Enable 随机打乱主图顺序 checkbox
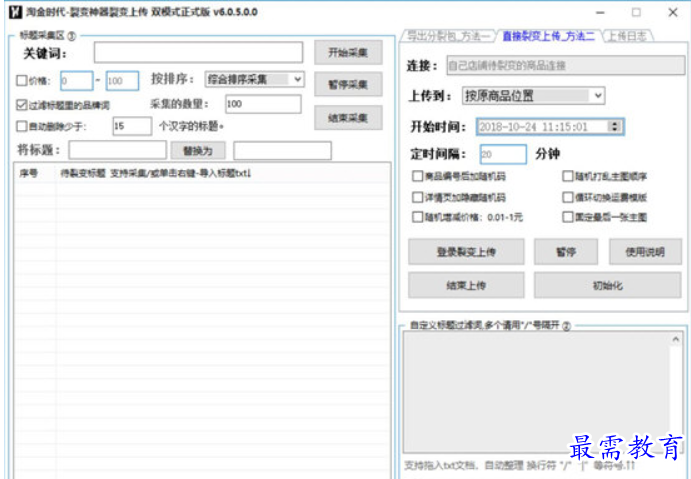The image size is (691, 479). pos(568,176)
